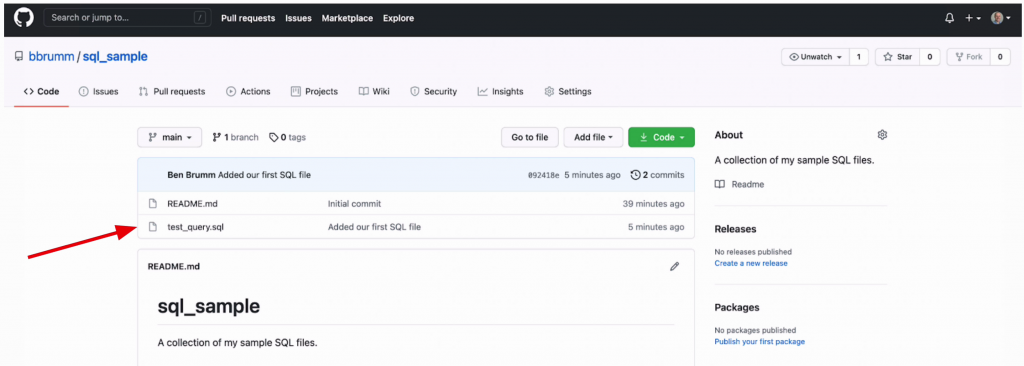Click Publish your first package
The width and height of the screenshot is (1024, 366).
coord(760,341)
